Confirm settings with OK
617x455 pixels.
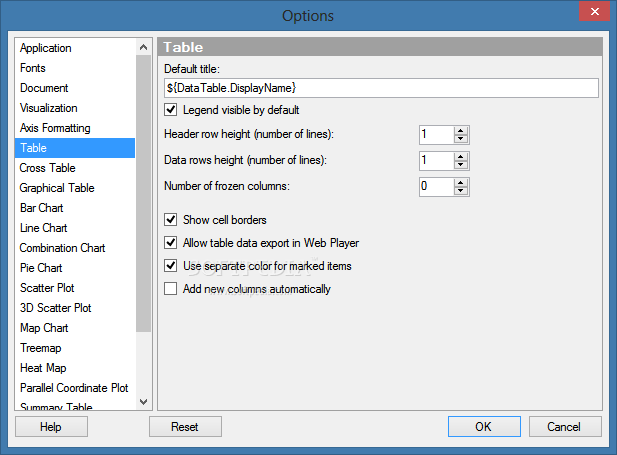[x=484, y=427]
